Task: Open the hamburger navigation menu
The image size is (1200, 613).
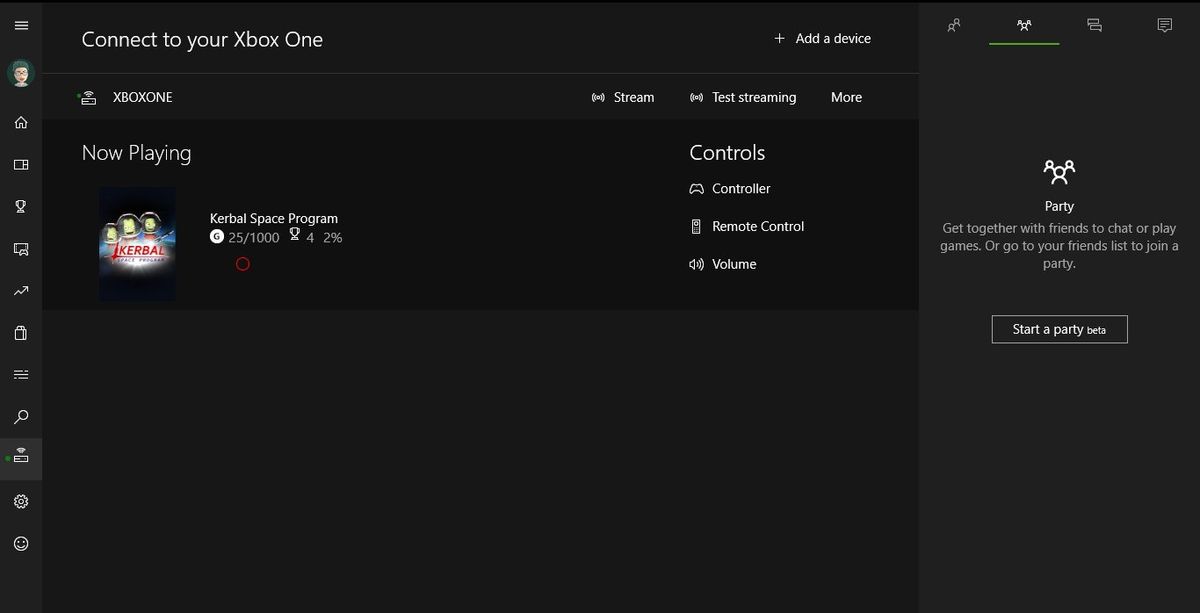Action: [x=21, y=25]
